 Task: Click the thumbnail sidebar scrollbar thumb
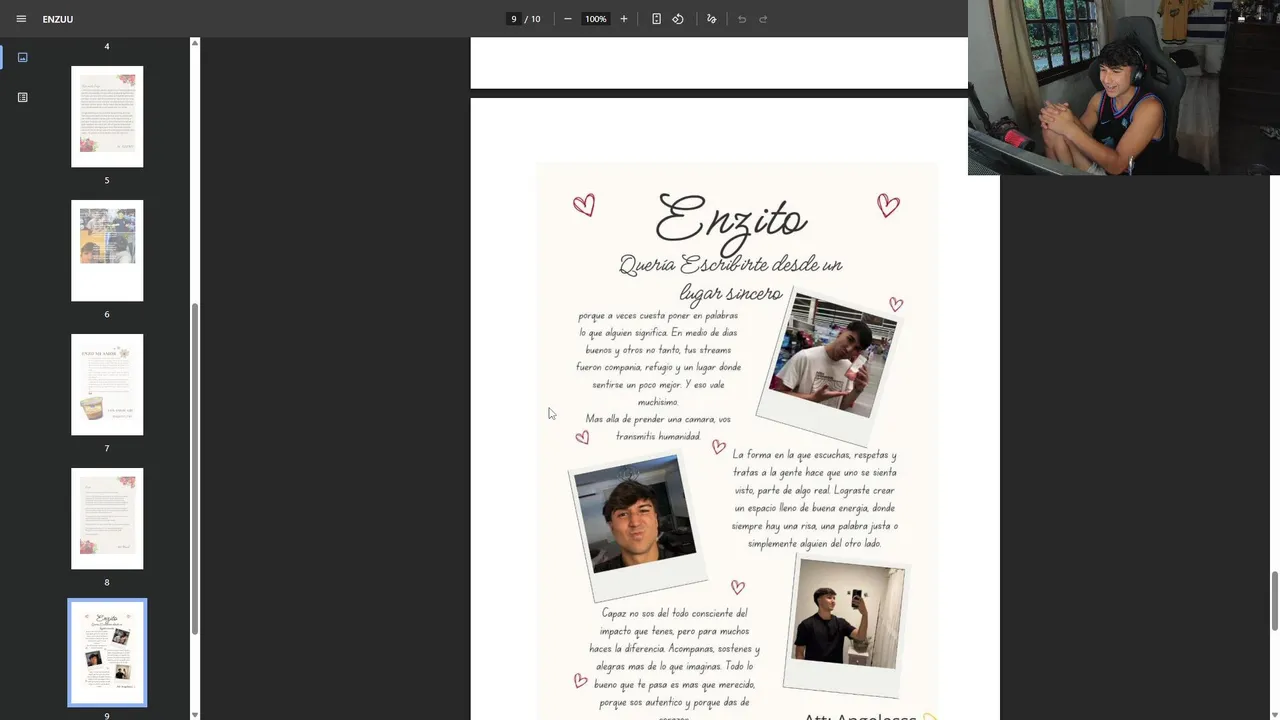(x=195, y=468)
